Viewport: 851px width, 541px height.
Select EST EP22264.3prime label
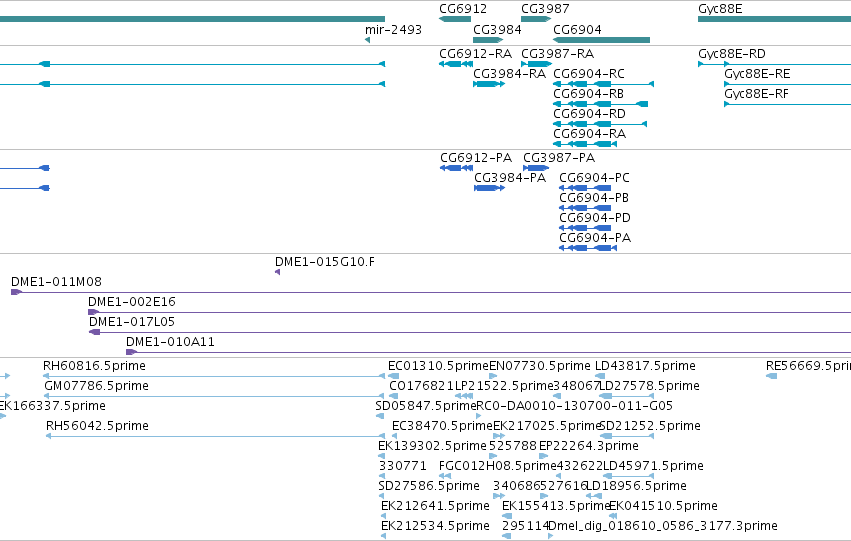589,447
